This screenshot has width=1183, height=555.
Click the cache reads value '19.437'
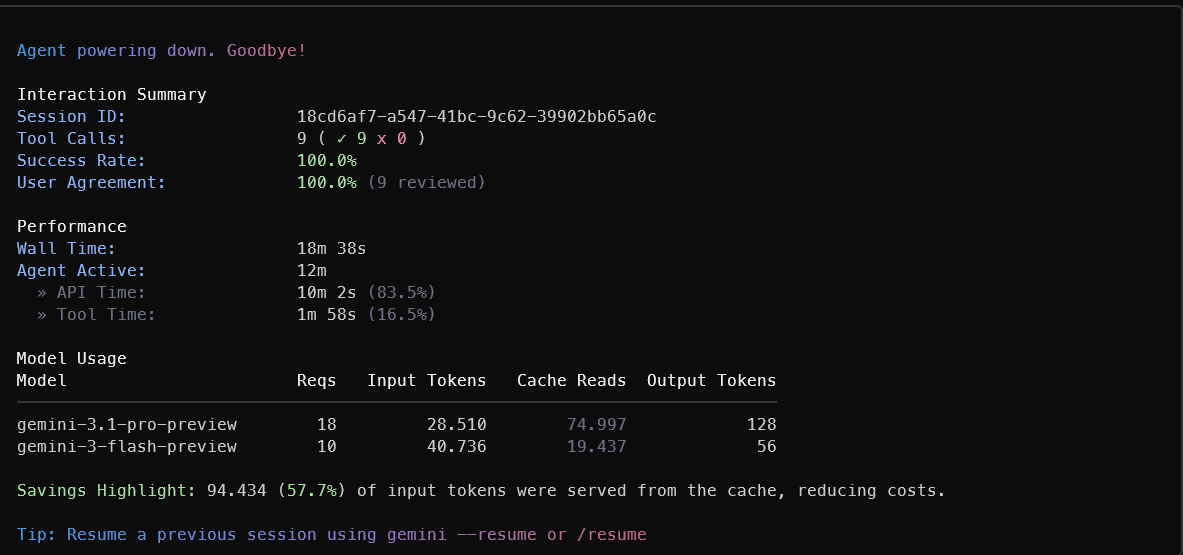click(x=597, y=446)
